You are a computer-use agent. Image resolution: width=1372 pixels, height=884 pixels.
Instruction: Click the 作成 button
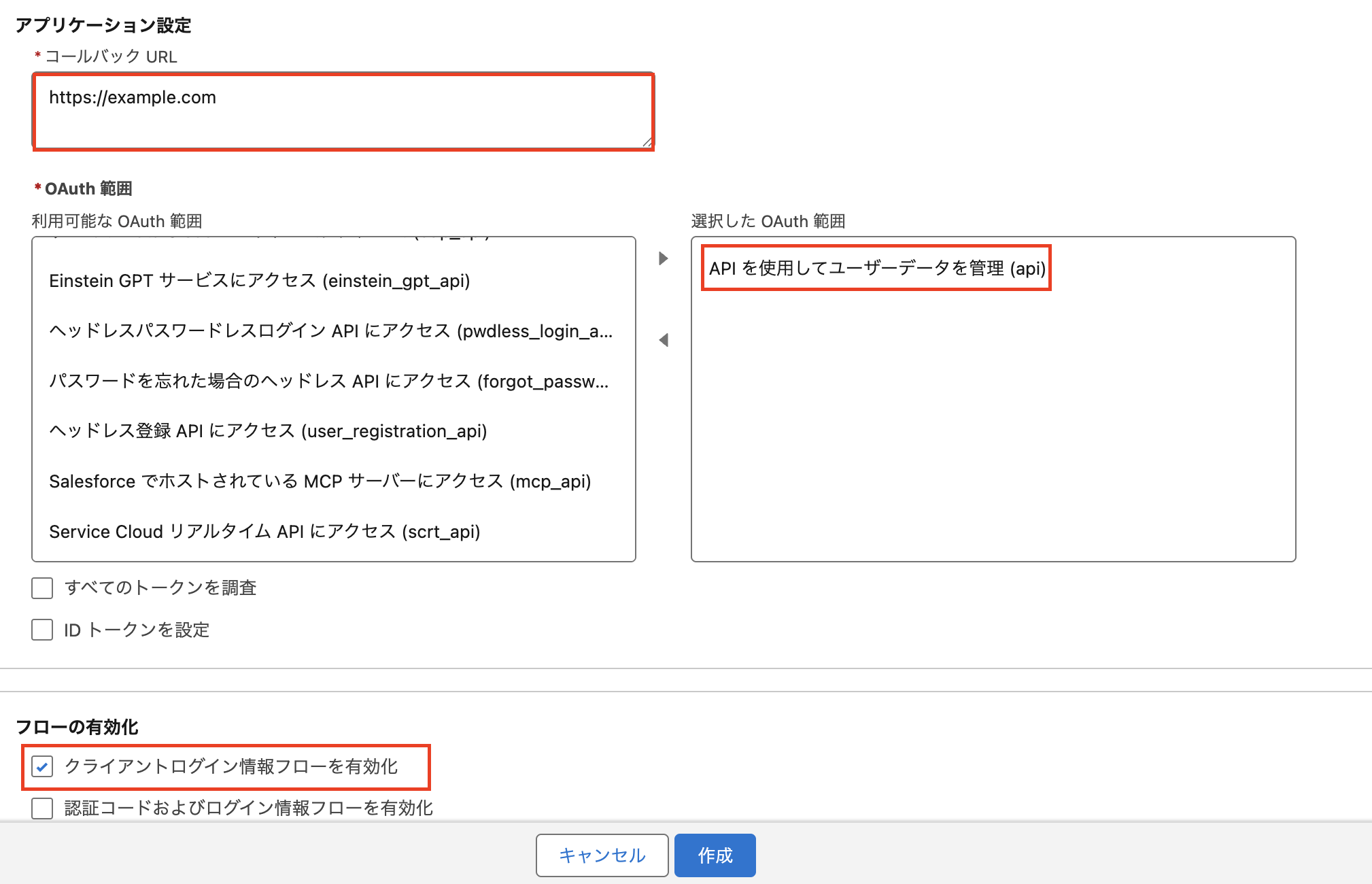[x=715, y=855]
